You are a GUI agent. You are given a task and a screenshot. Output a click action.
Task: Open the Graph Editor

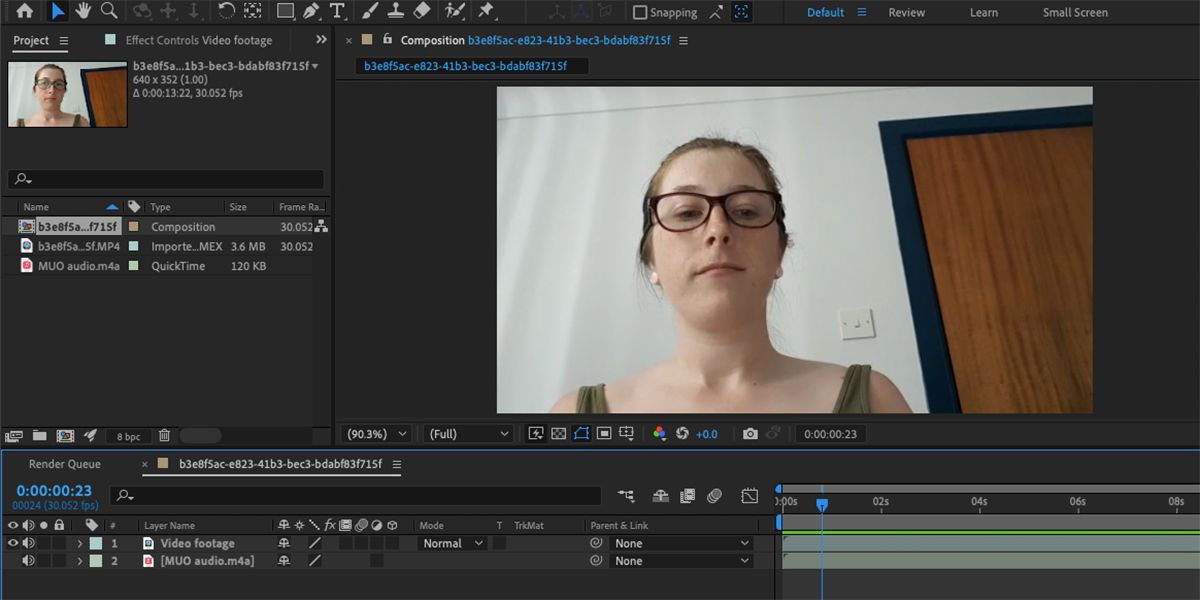749,495
